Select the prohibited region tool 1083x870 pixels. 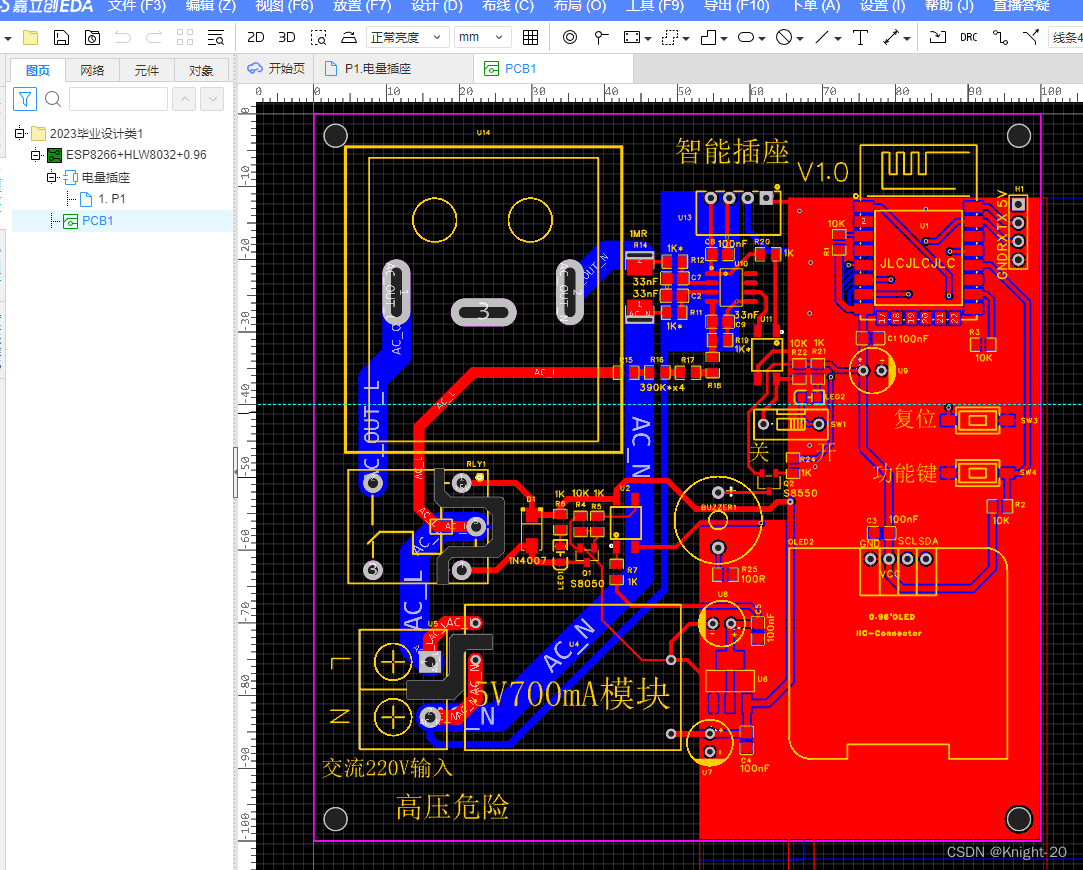pyautogui.click(x=784, y=37)
